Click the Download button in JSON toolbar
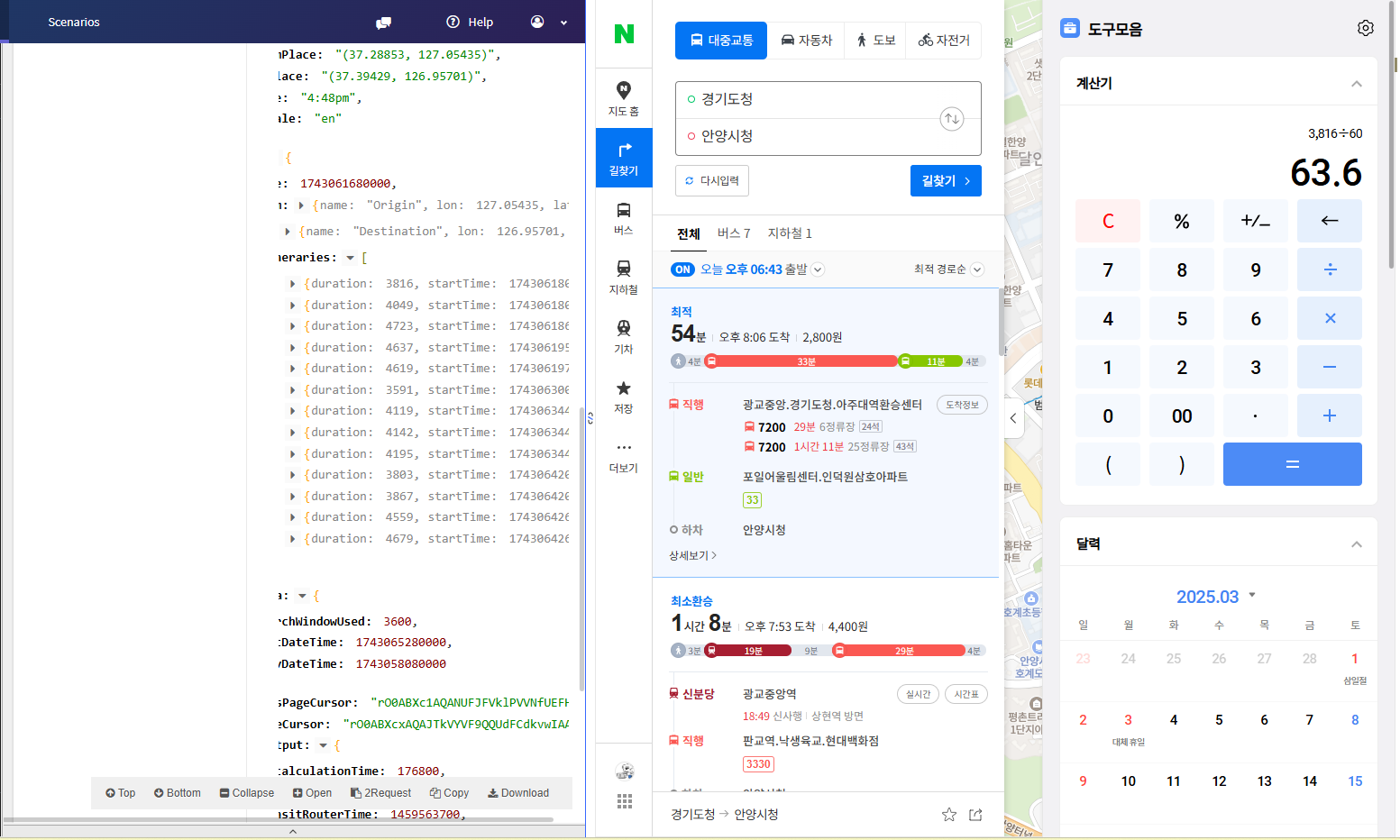 (518, 793)
